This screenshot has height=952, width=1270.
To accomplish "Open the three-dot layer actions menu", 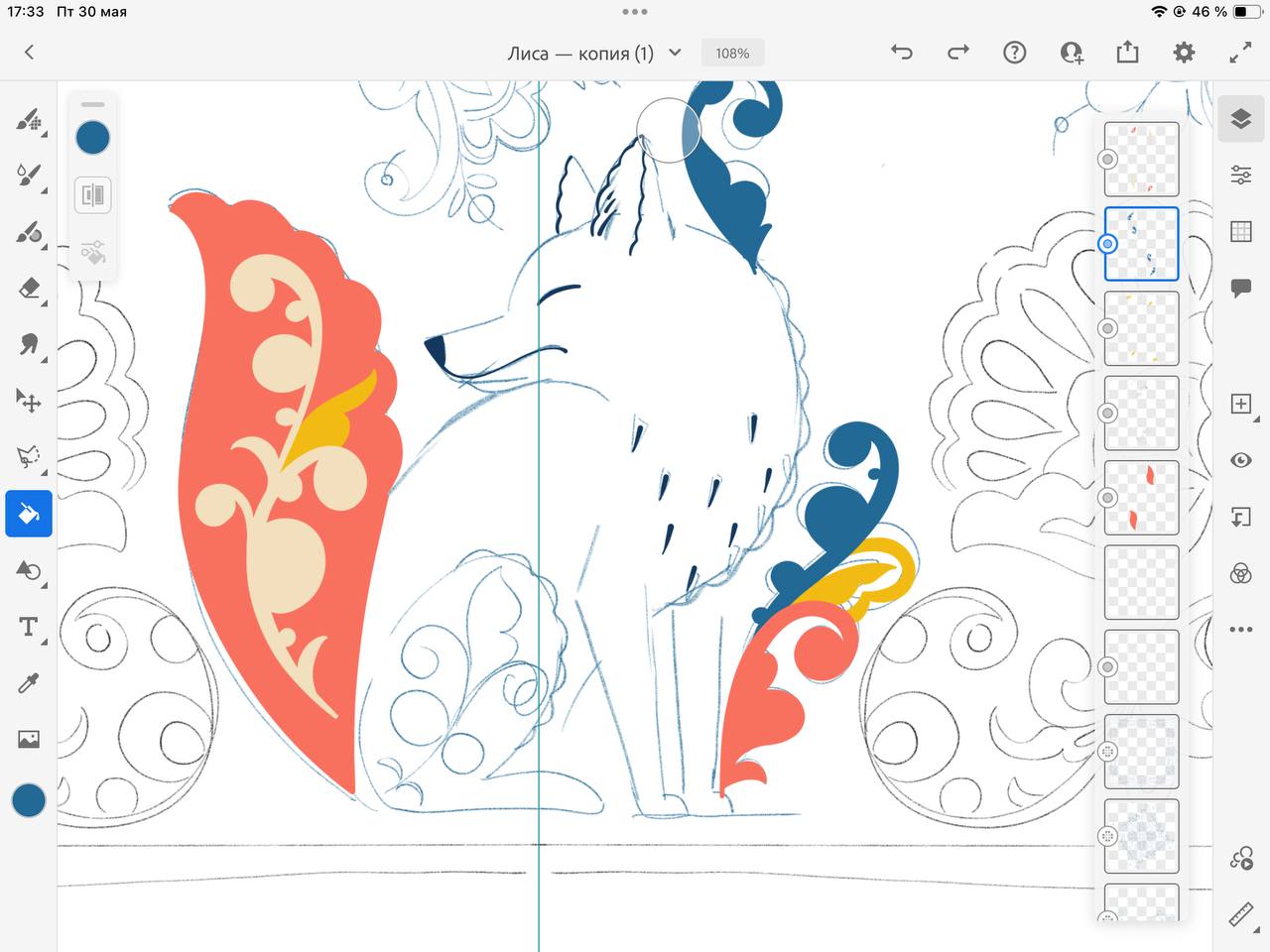I will [x=1240, y=629].
